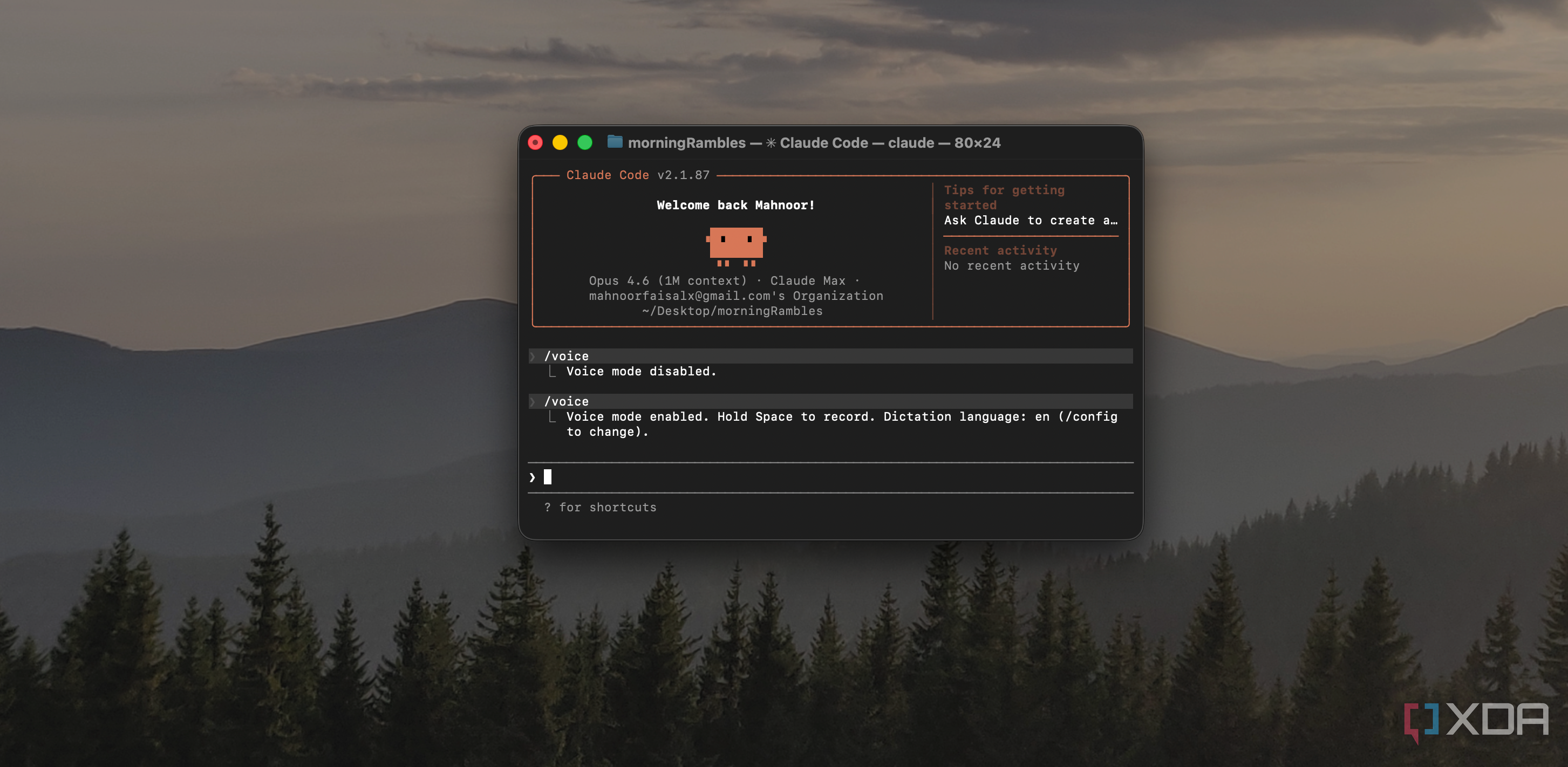Click the Claude Code asterisk icon in the title
This screenshot has height=767, width=1568.
771,143
